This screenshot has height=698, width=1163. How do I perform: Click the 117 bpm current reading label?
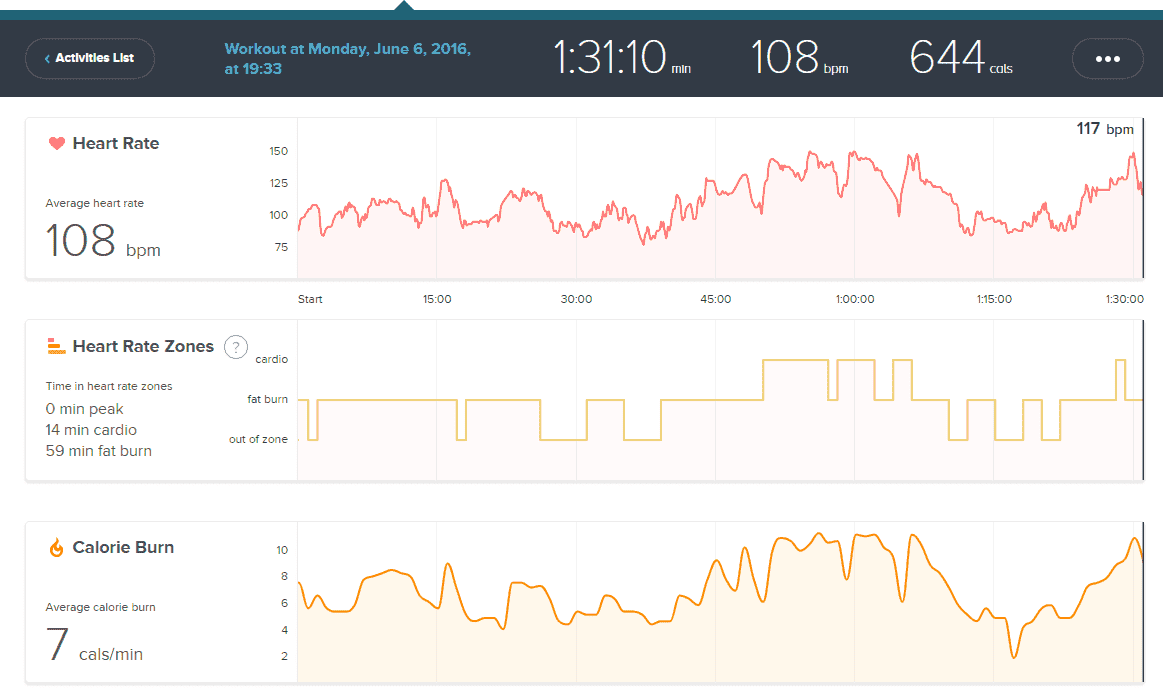tap(1105, 129)
